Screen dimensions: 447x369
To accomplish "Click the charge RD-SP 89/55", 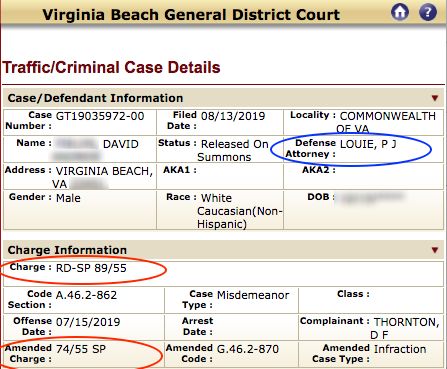I will [91, 268].
